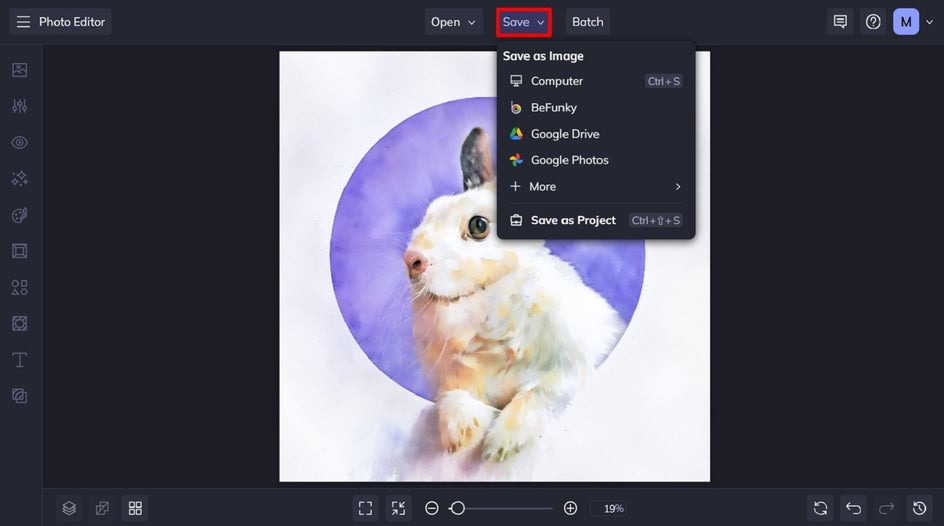944x526 pixels.
Task: Click the zoom slider handle
Action: (458, 509)
